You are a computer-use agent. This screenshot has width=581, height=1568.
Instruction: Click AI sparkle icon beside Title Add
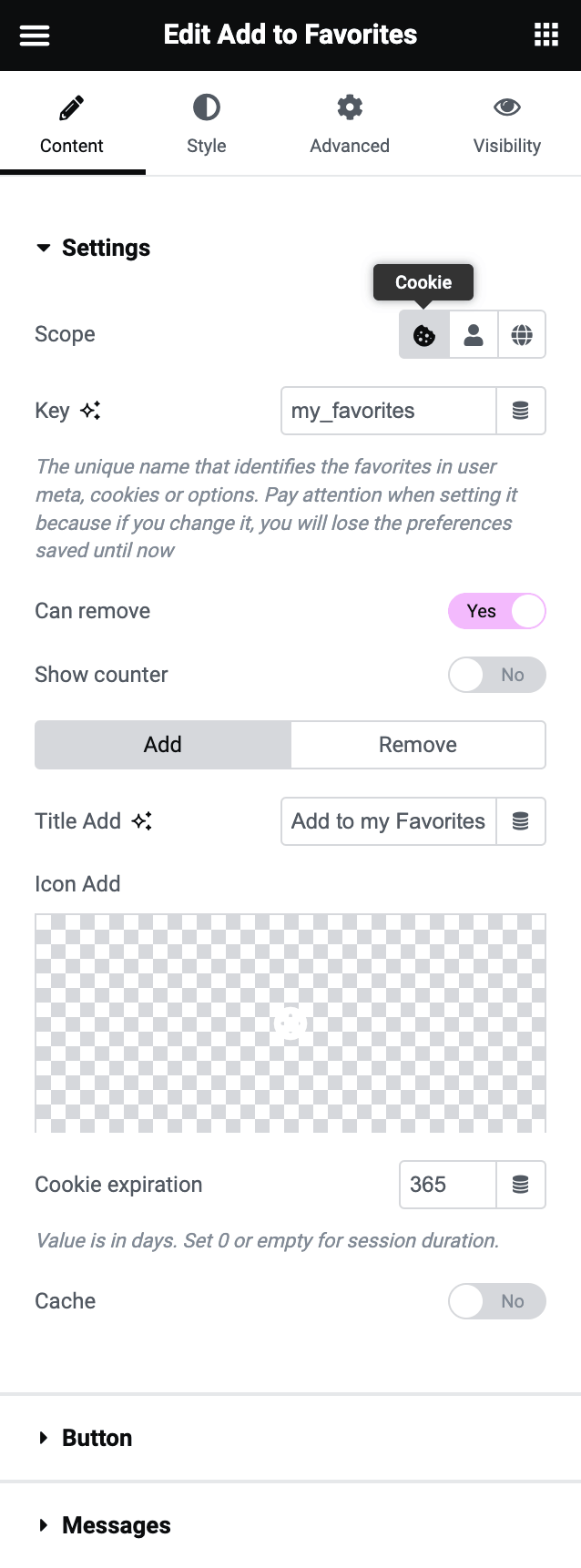point(142,821)
